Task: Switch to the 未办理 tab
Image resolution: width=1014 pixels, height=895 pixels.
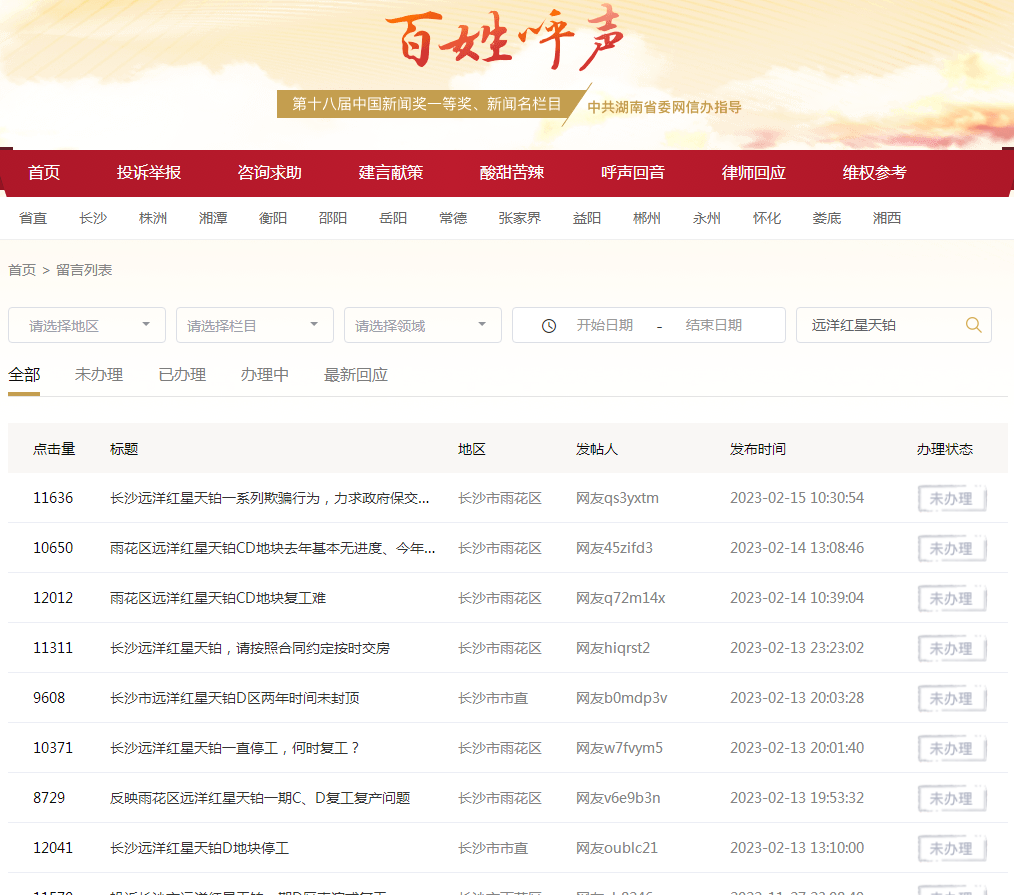Action: point(99,375)
